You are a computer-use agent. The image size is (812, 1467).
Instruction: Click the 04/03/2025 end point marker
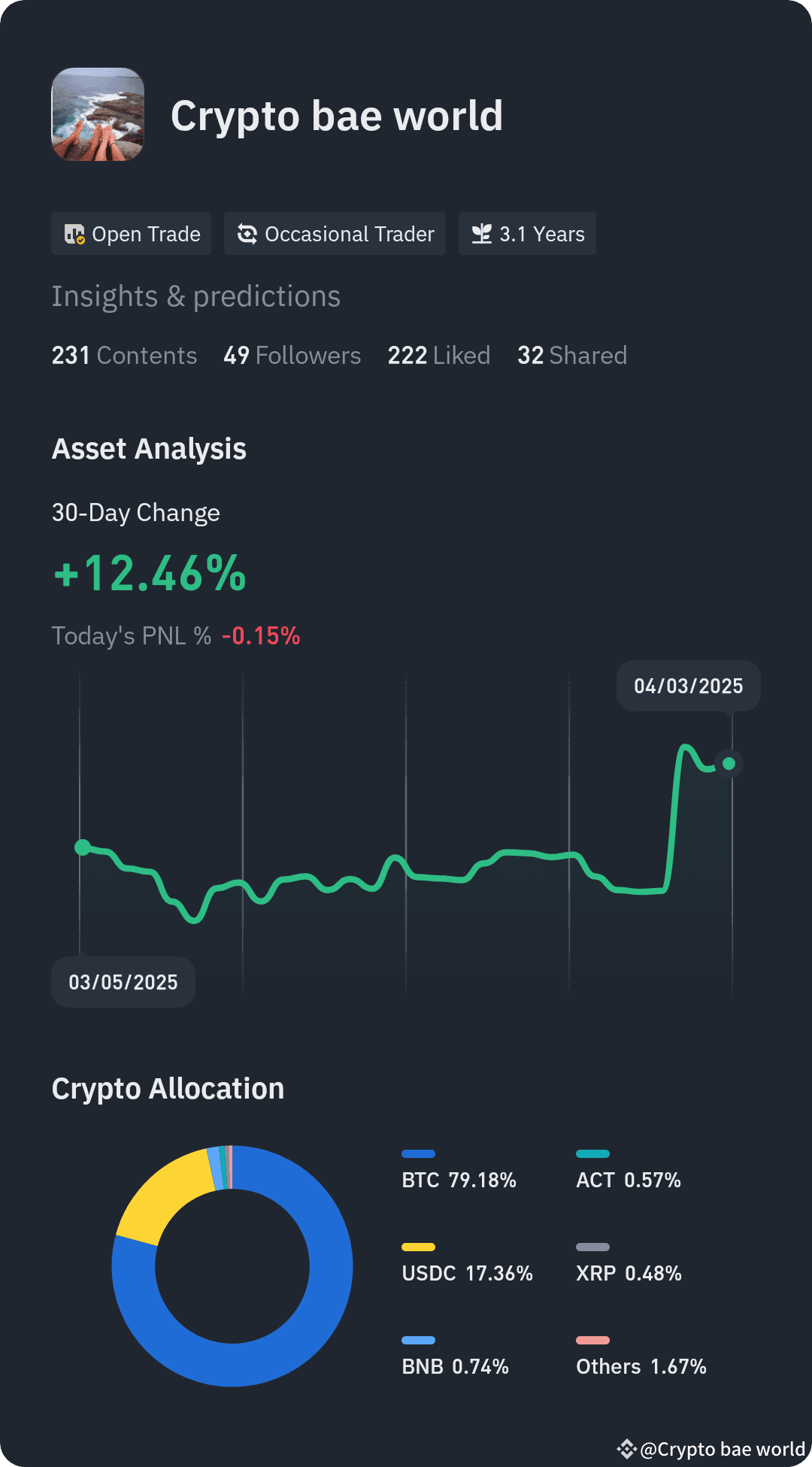tap(729, 764)
